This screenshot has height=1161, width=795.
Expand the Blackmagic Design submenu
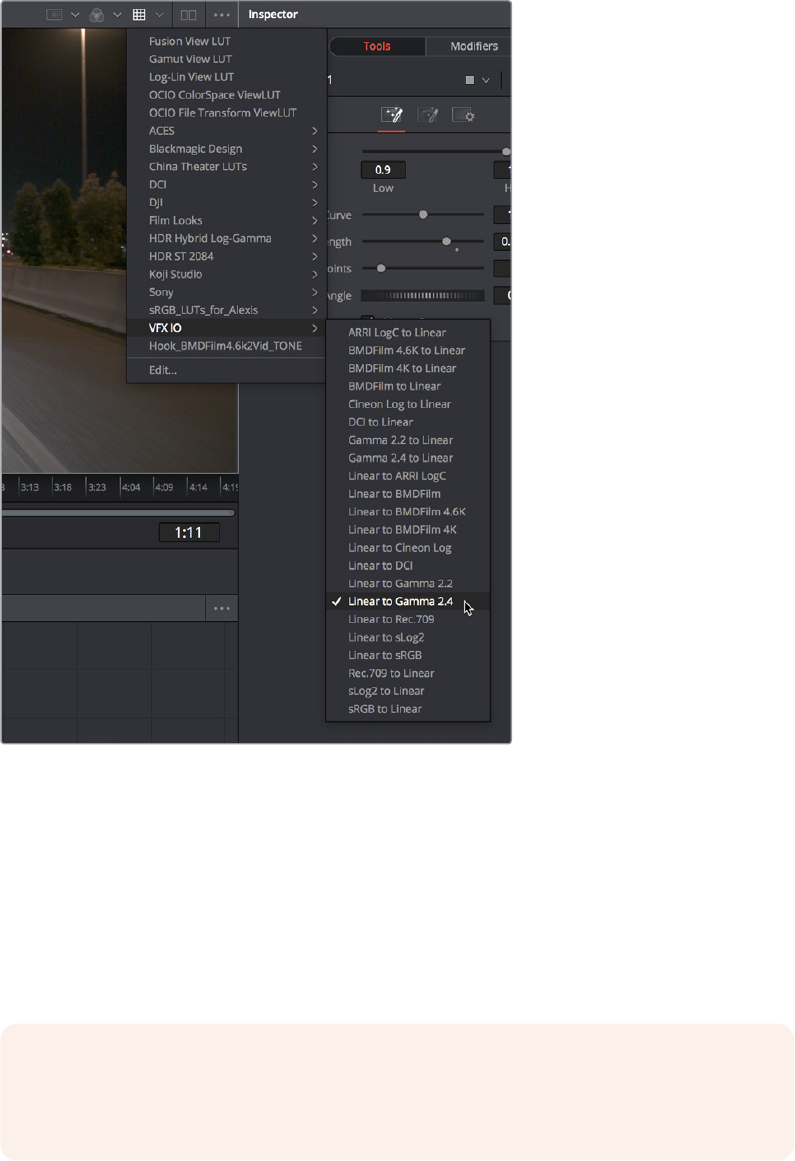(227, 149)
